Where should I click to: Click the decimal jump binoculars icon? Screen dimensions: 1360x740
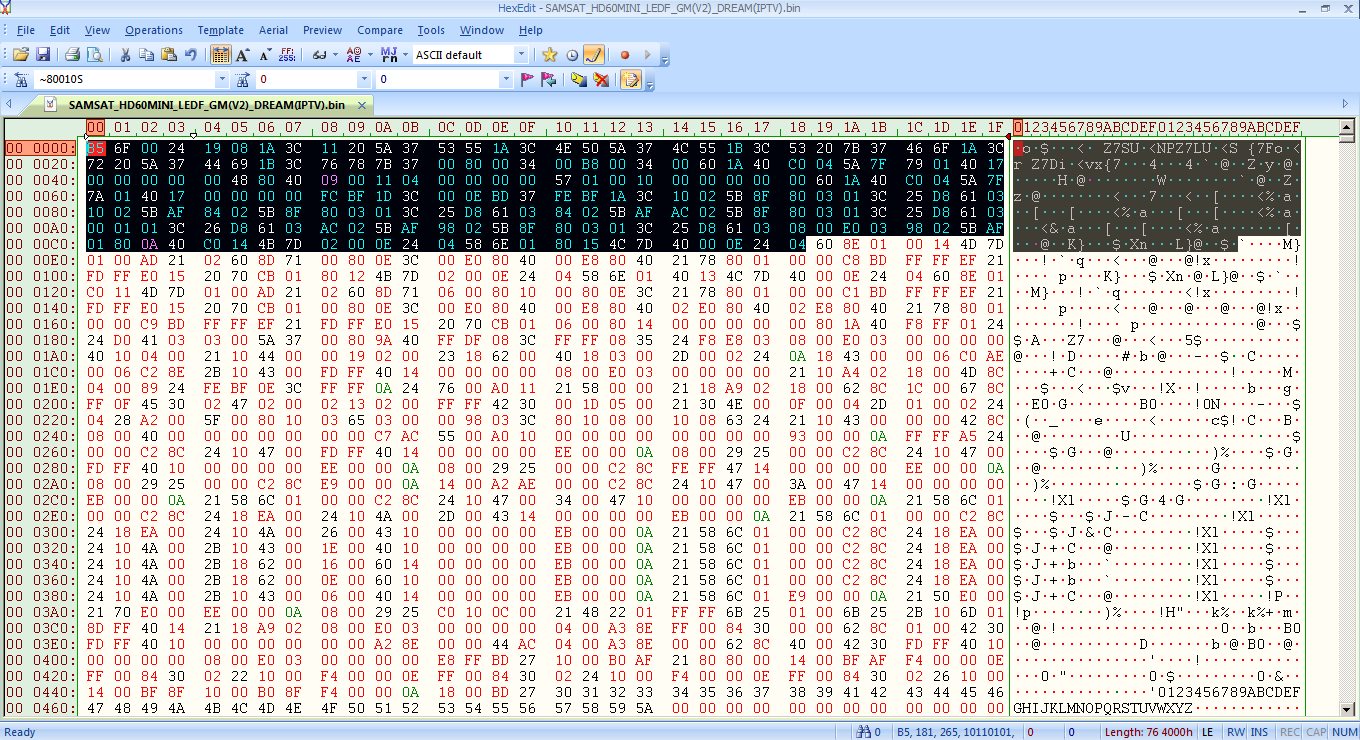point(243,80)
